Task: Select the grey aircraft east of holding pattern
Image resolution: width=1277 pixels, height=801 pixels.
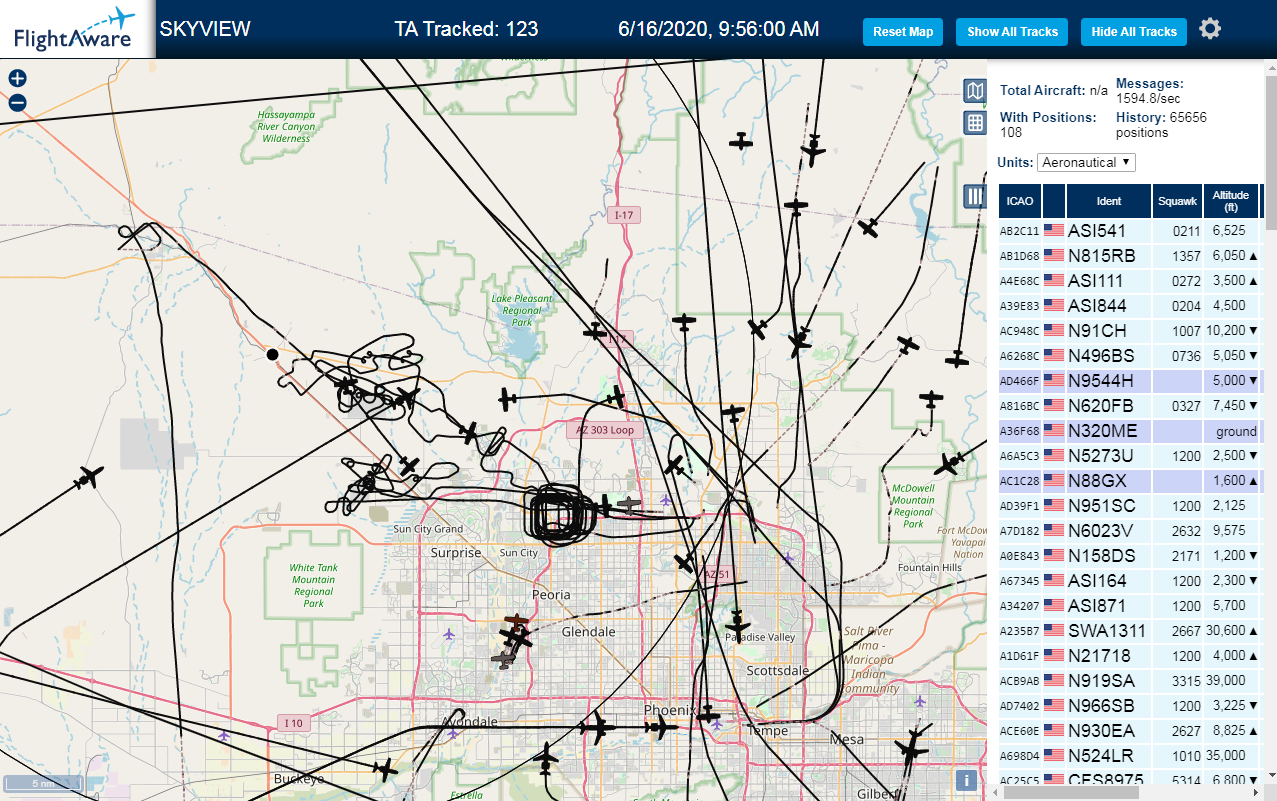Action: [629, 504]
